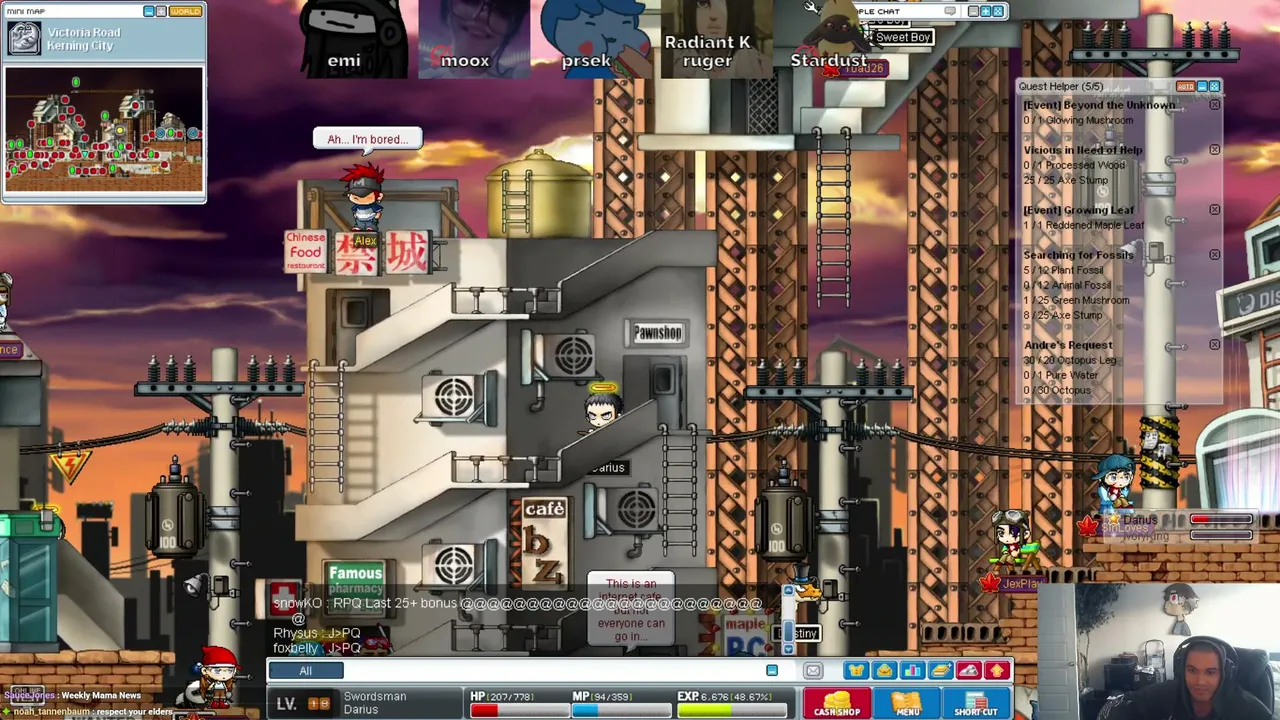
Task: Minimize the mini map panel
Action: [x=149, y=11]
